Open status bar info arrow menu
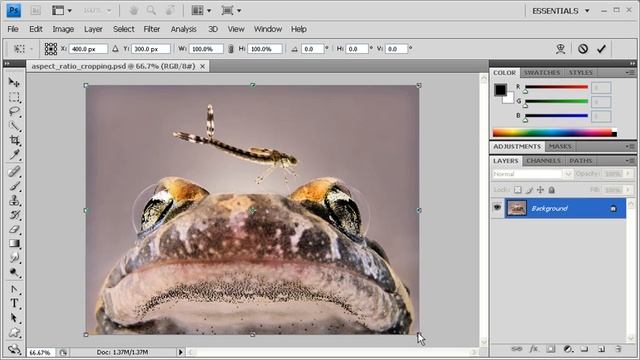 click(180, 352)
